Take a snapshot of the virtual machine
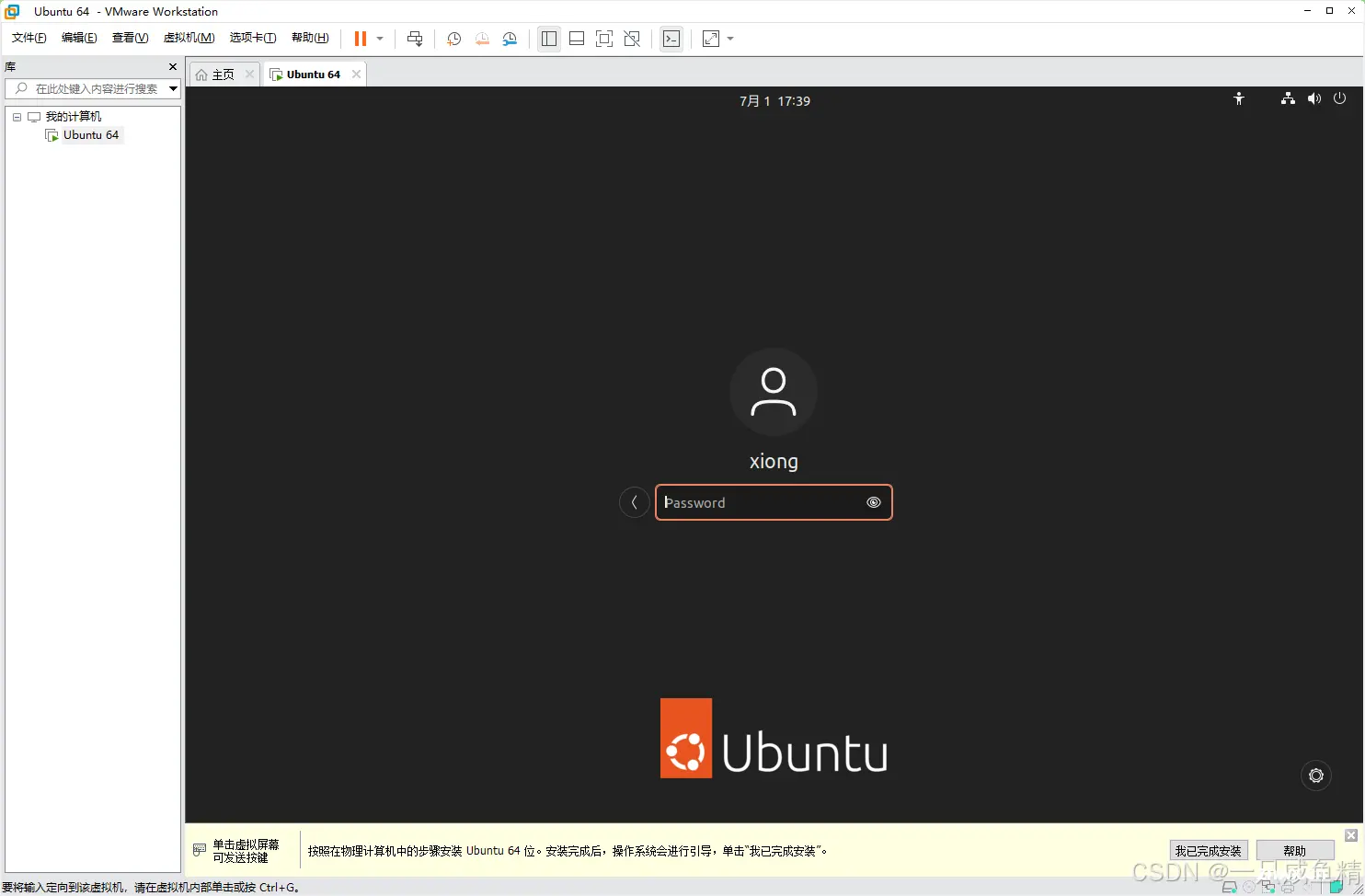 [453, 39]
